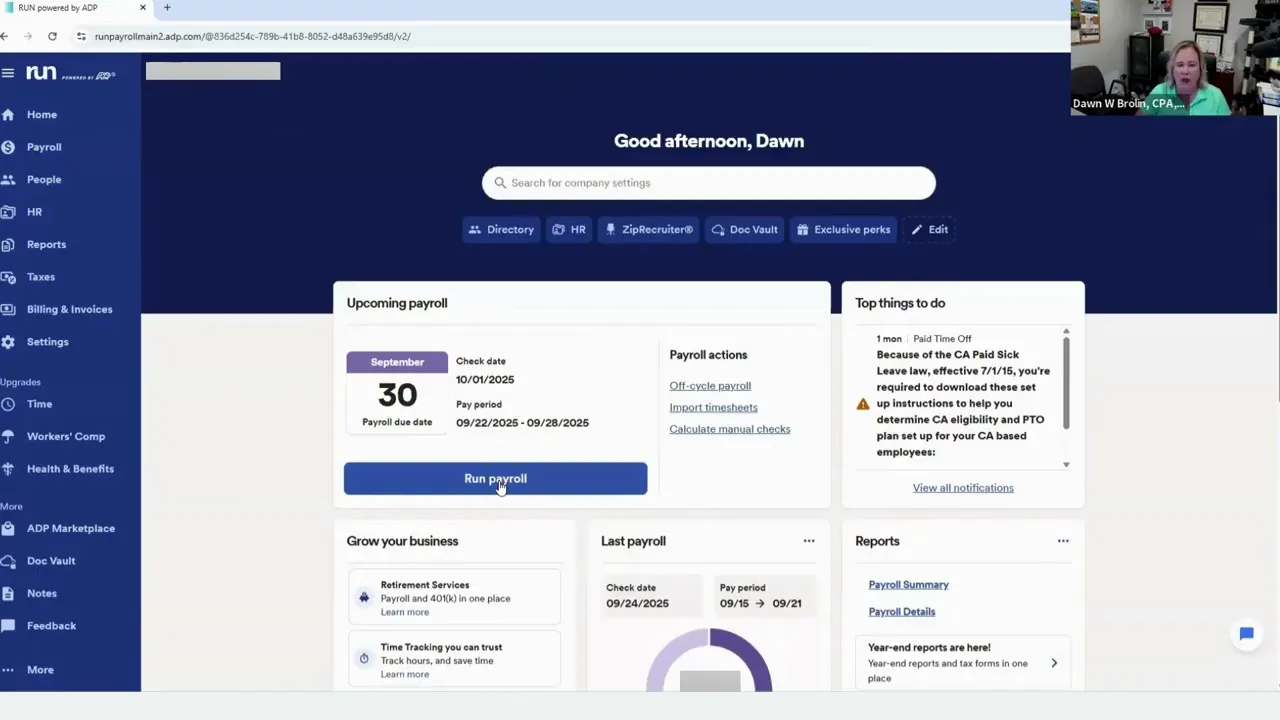Click the Import timesheets link
The width and height of the screenshot is (1280, 720).
point(713,408)
